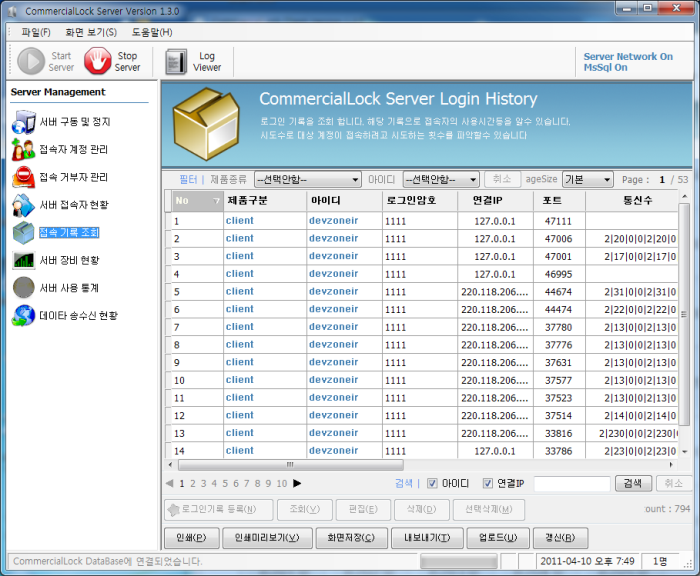
Task: Click port cell 37514 in row 12
Action: [x=559, y=416]
